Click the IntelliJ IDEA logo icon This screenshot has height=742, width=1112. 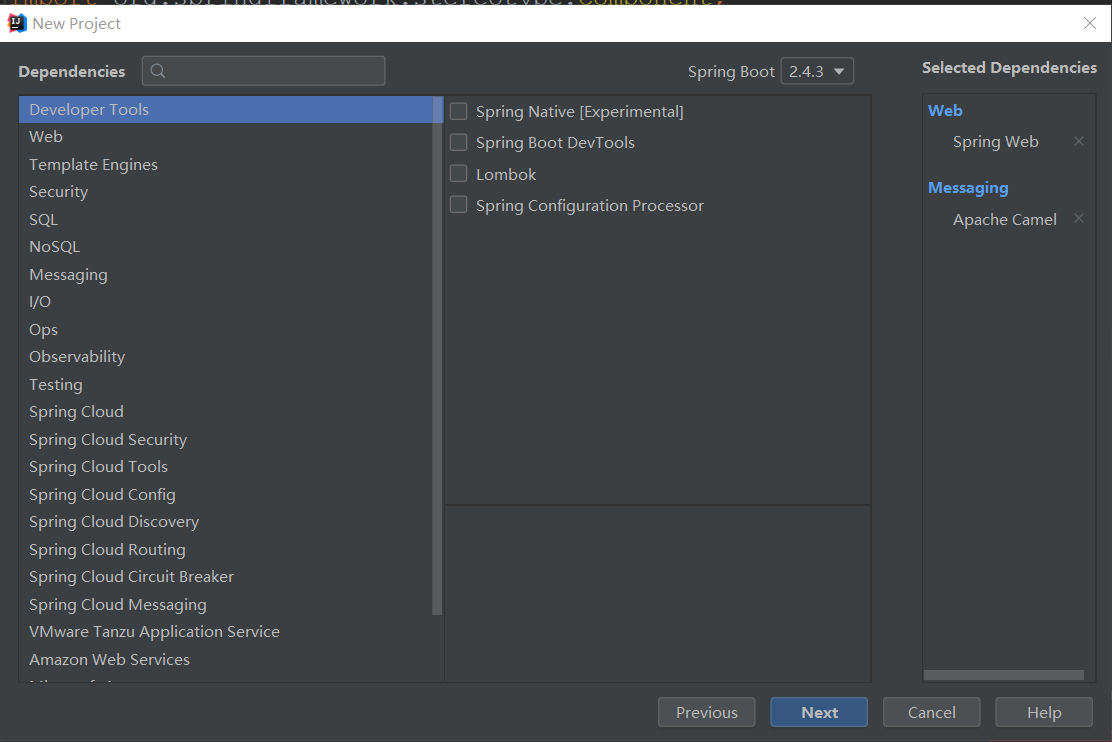coord(16,23)
